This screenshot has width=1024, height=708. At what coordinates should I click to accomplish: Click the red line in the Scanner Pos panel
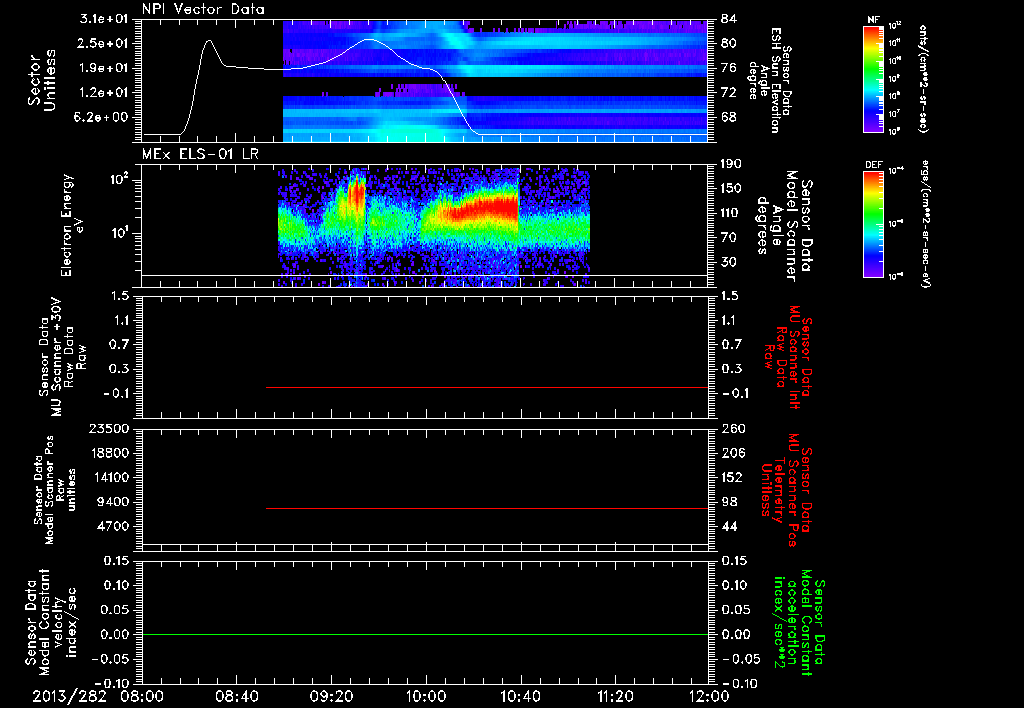(487, 508)
